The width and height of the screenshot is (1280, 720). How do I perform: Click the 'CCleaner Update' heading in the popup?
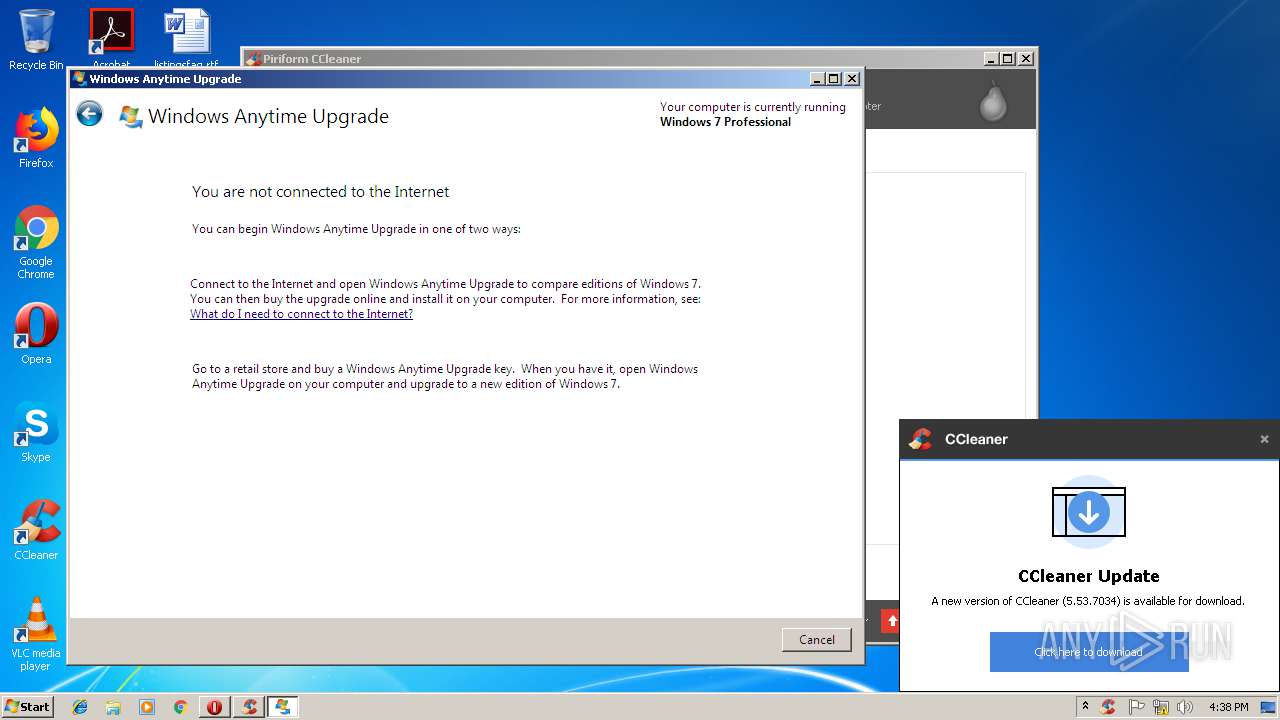click(1088, 576)
